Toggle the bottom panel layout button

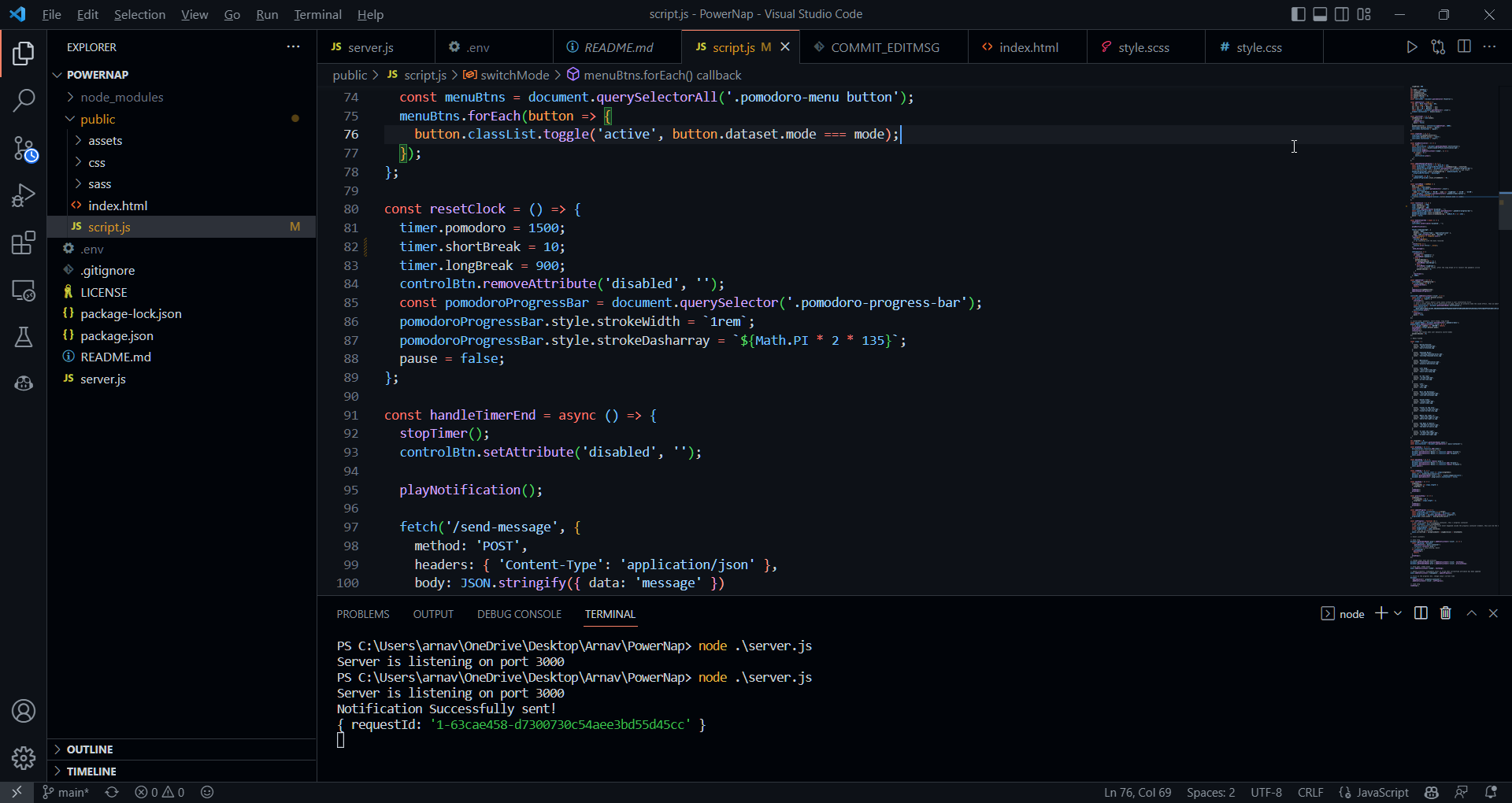[x=1320, y=14]
